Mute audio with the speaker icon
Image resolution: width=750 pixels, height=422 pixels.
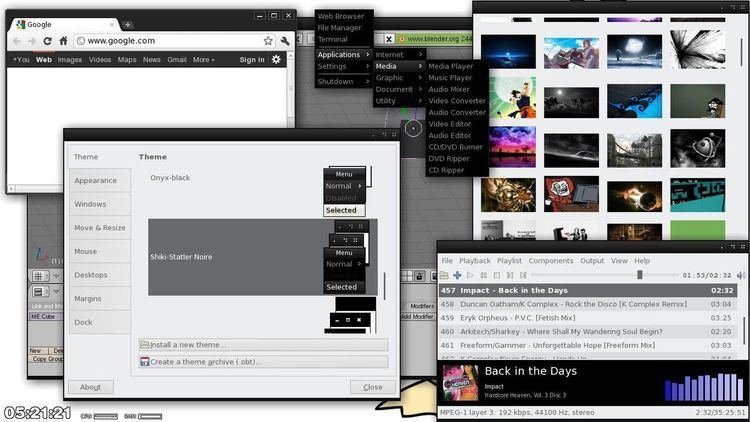pos(741,275)
